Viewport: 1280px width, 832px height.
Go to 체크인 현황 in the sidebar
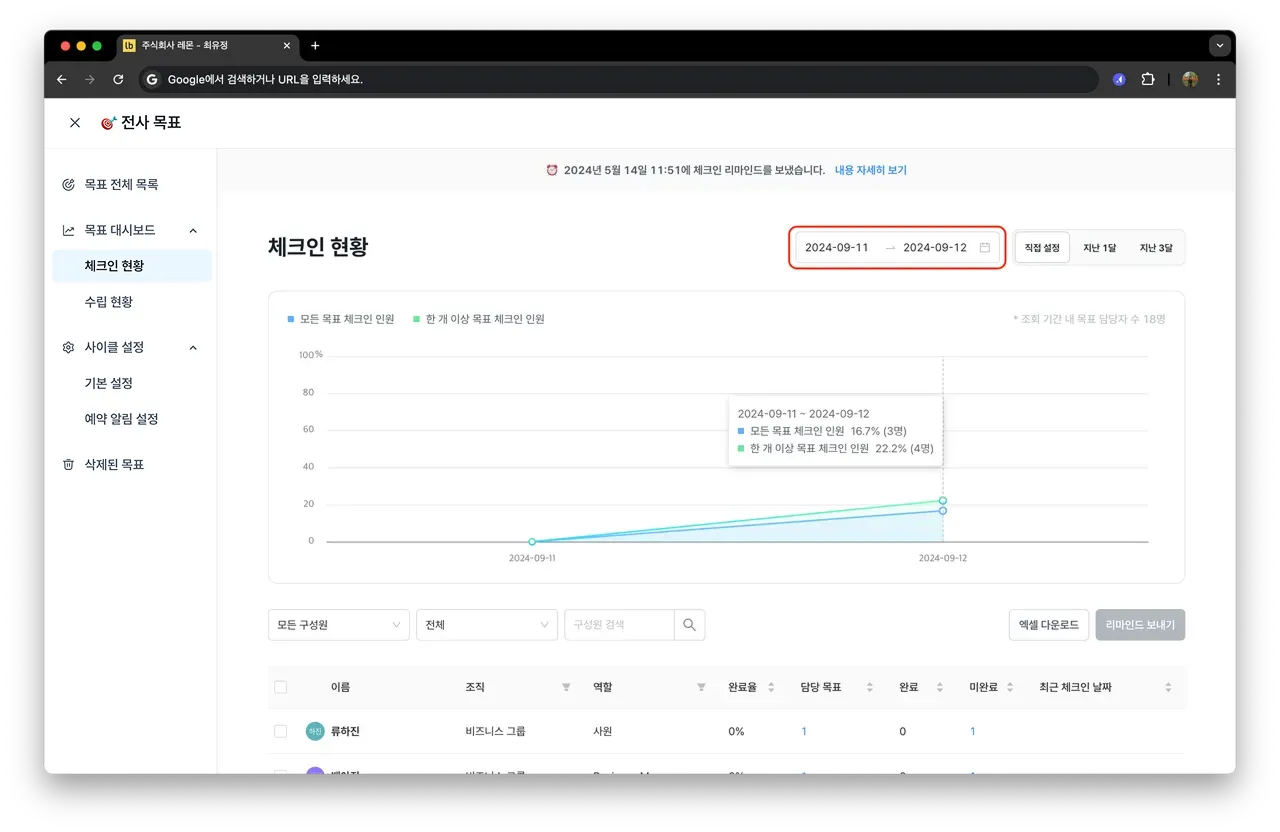coord(132,266)
